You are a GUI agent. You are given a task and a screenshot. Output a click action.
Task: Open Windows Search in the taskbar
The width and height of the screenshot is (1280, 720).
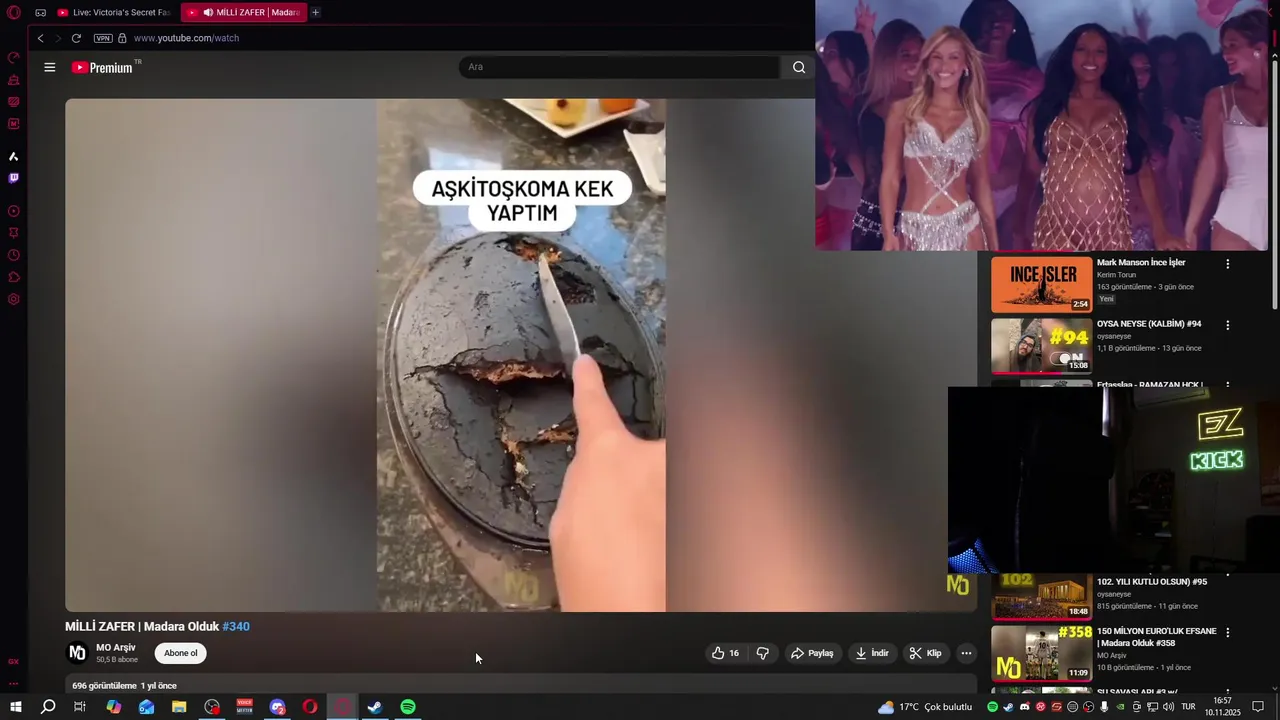47,707
